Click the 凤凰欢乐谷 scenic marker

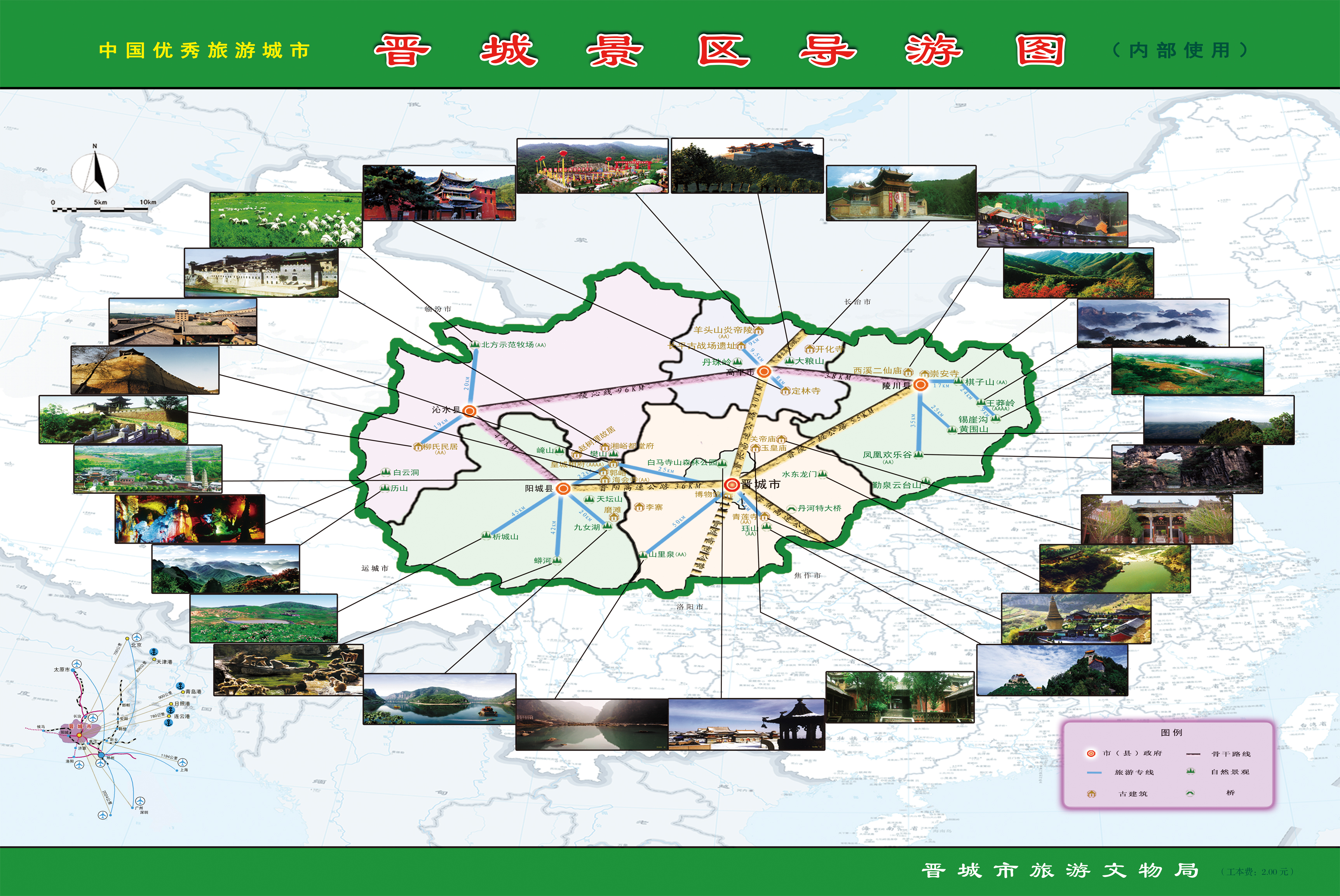pos(918,455)
